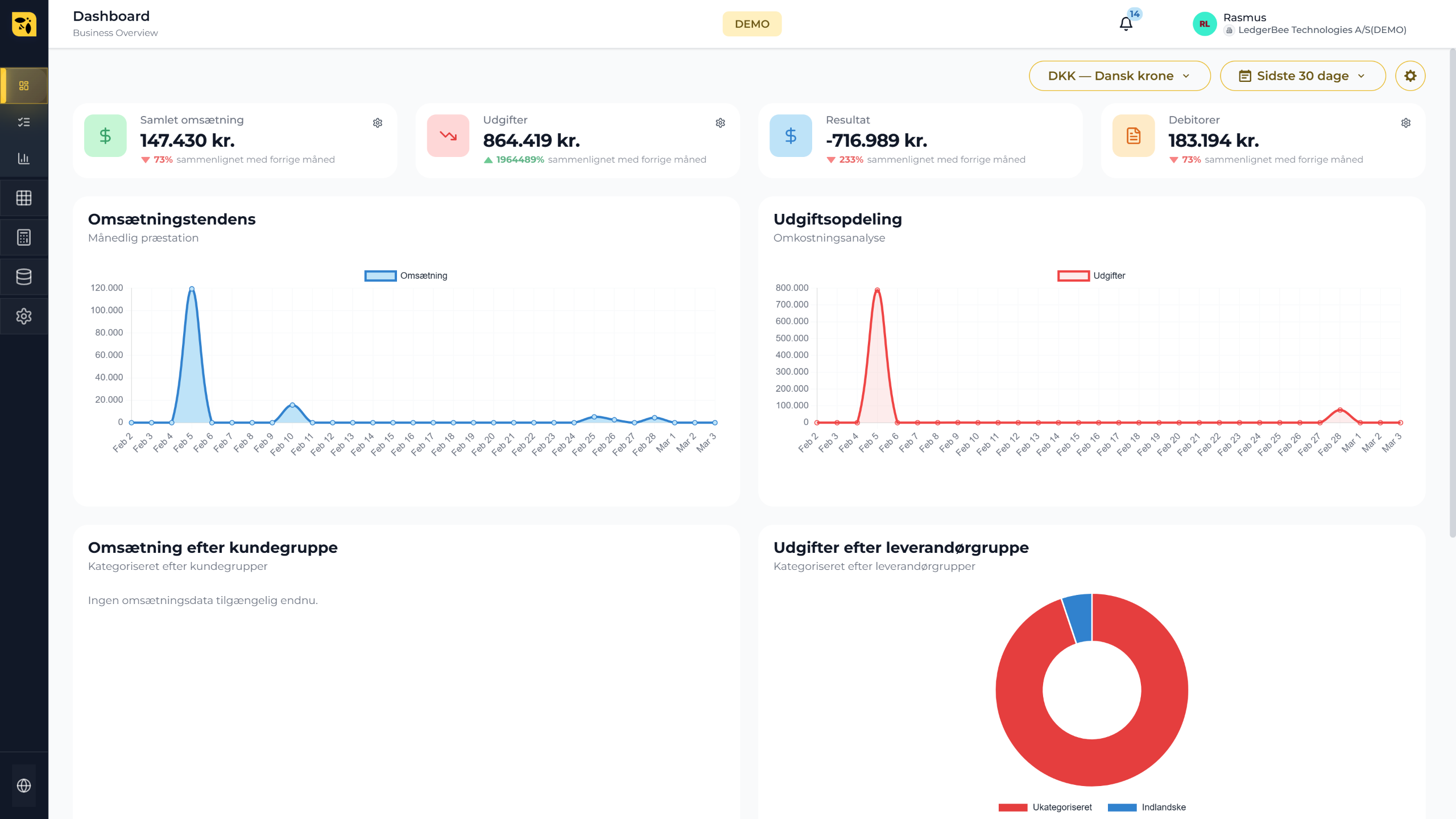Toggle the Ukategoriseret donut legend item
Screen dimensions: 1456x819
click(x=1045, y=807)
